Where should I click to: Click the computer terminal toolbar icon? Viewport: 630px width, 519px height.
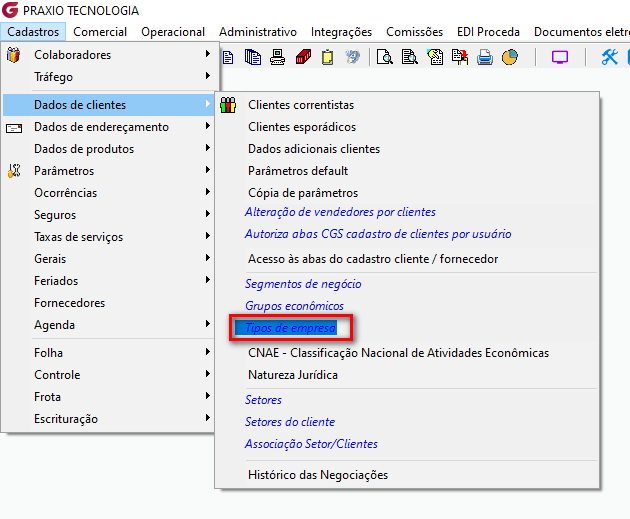point(278,57)
